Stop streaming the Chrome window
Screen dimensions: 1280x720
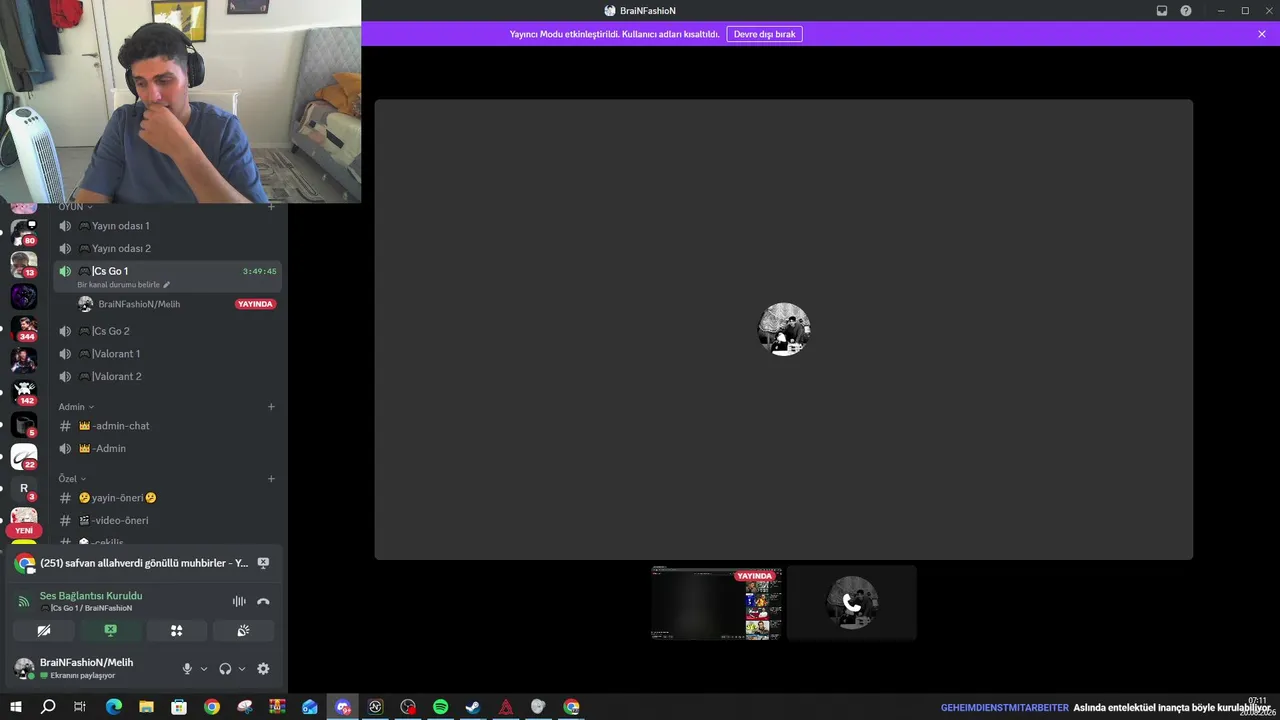[x=263, y=563]
